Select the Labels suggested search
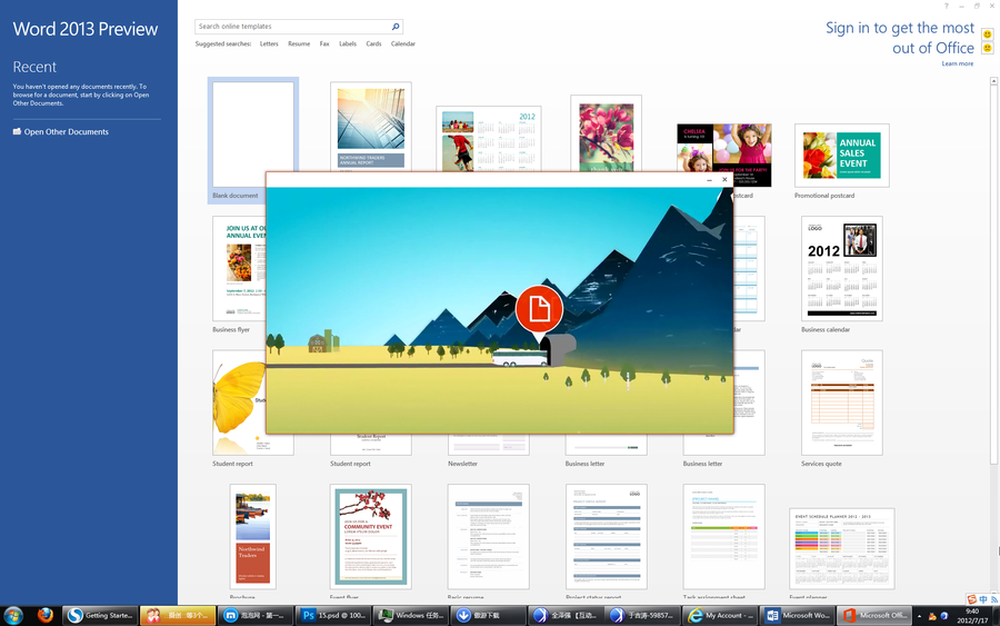 pyautogui.click(x=348, y=44)
